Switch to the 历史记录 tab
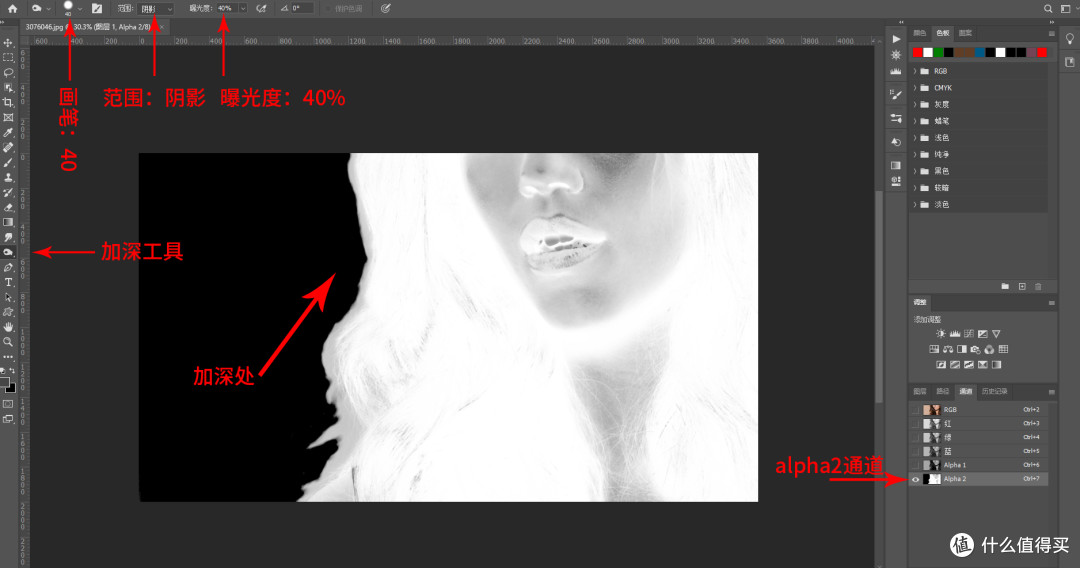This screenshot has width=1080, height=568. [x=994, y=391]
